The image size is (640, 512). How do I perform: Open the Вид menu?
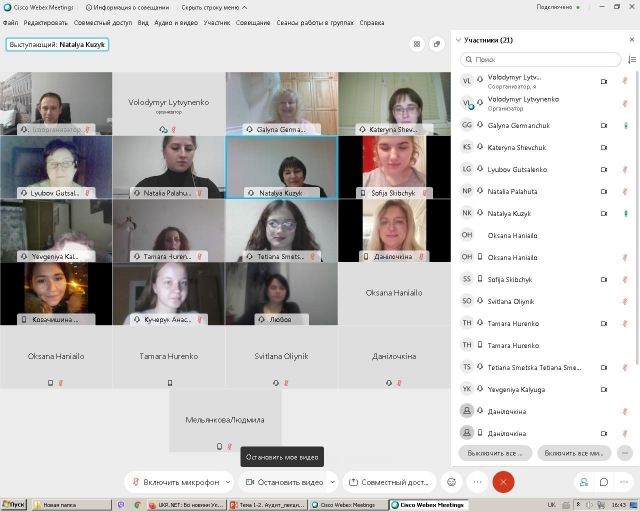(143, 23)
